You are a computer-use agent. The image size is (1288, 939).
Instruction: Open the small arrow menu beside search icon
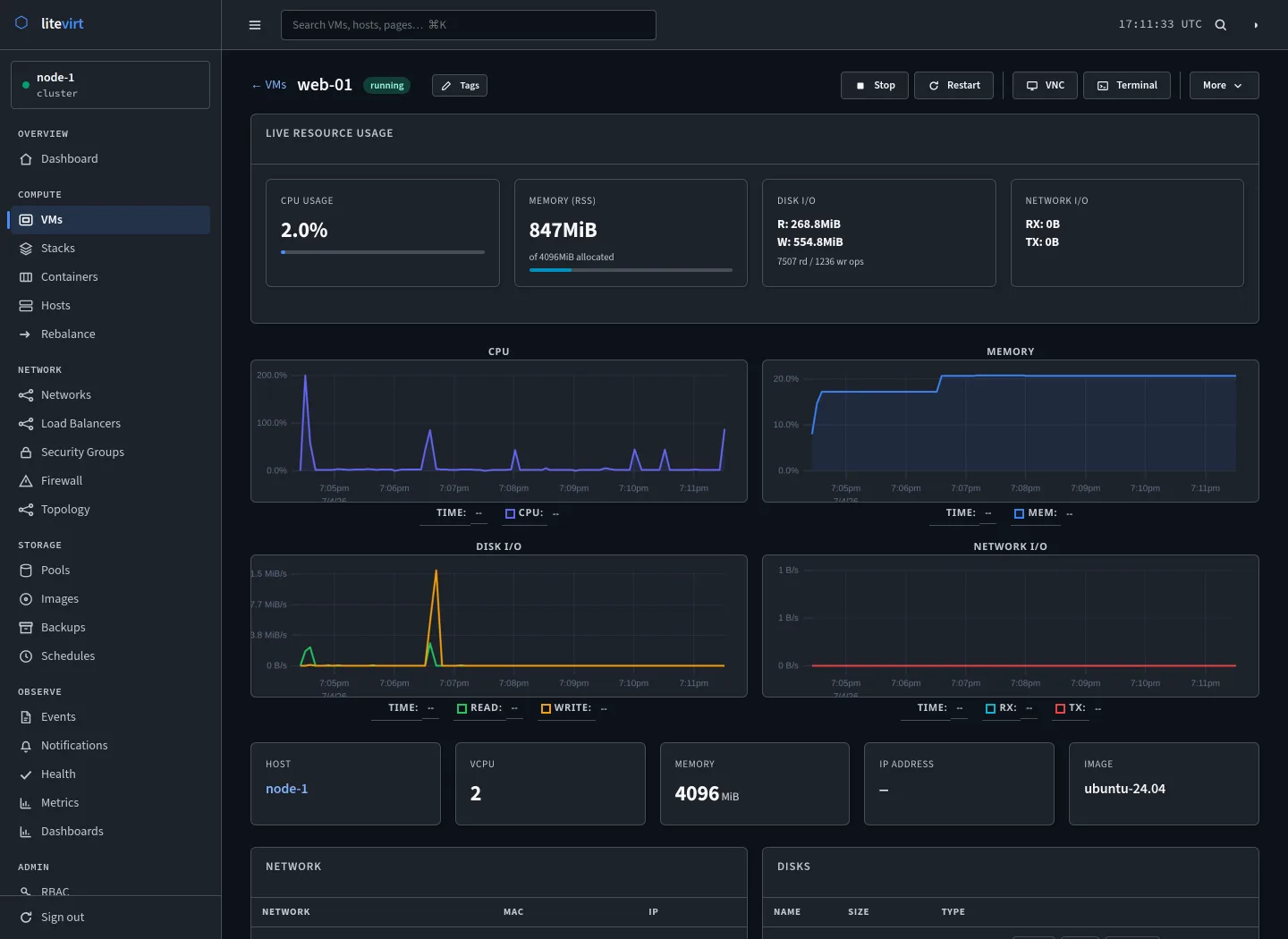1256,25
